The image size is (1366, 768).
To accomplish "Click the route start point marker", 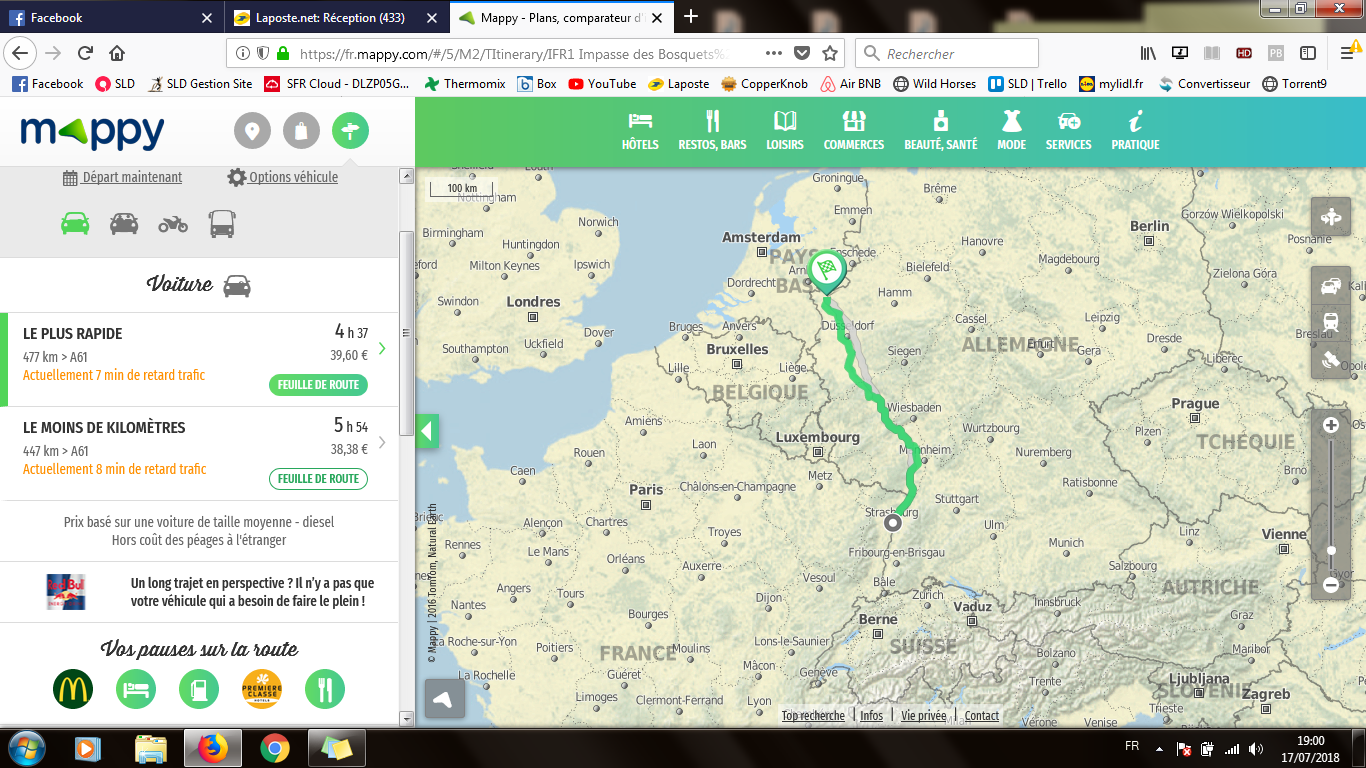I will pyautogui.click(x=893, y=522).
